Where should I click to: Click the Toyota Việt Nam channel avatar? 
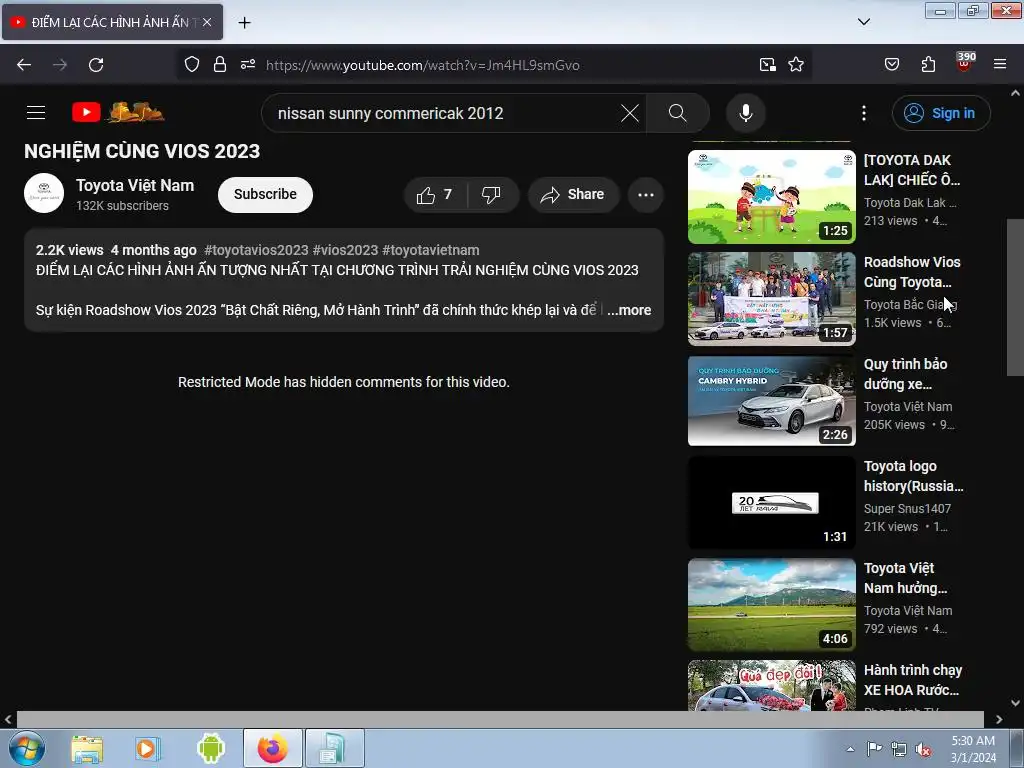[x=44, y=193]
